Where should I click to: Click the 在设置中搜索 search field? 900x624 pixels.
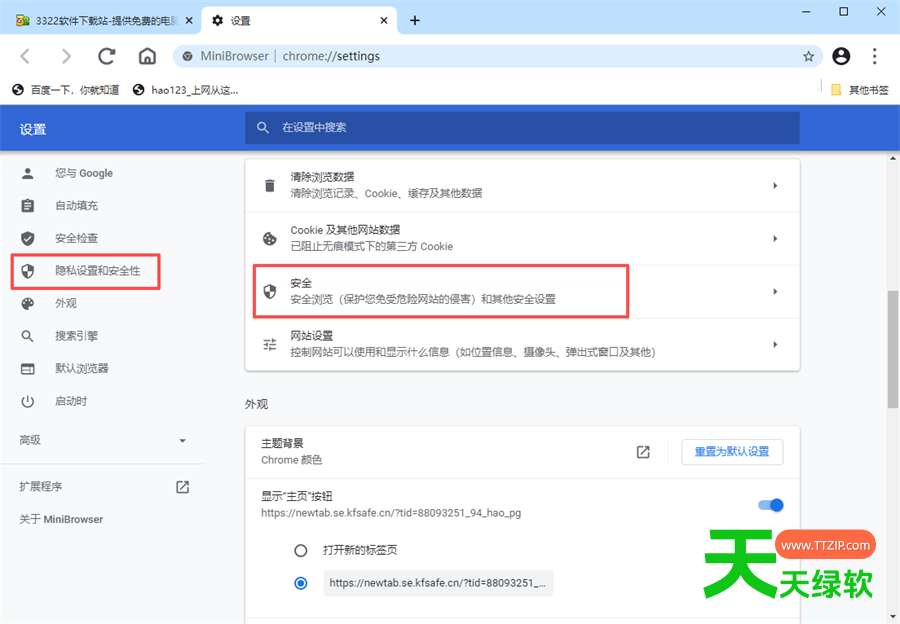coord(522,127)
